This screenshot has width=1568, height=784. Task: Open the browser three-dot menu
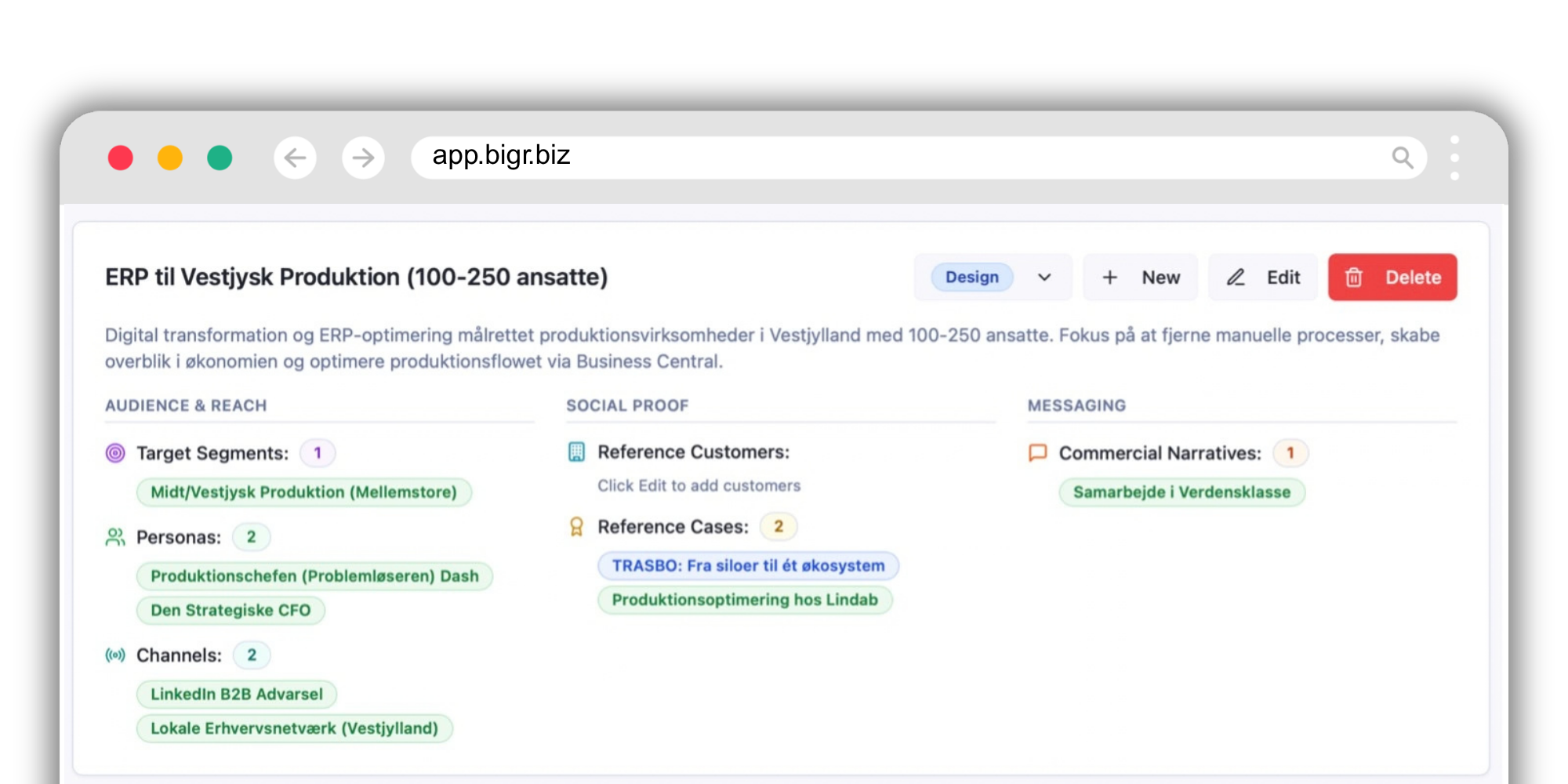tap(1454, 158)
